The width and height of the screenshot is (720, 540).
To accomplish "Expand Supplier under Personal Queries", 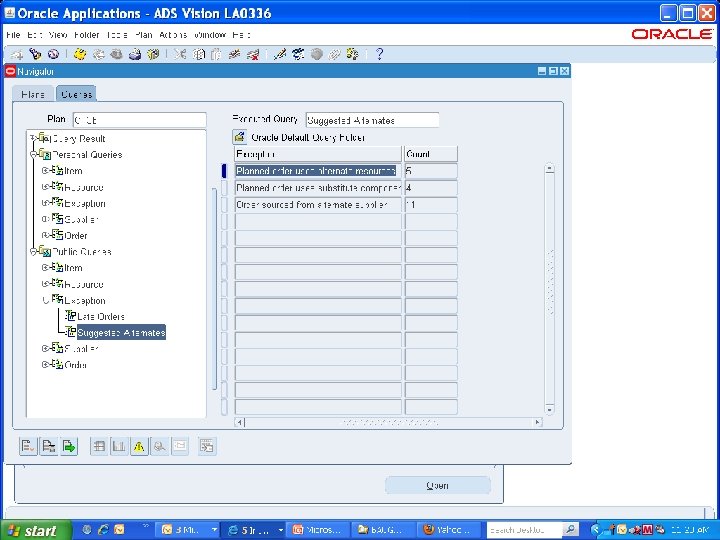I will 45,219.
